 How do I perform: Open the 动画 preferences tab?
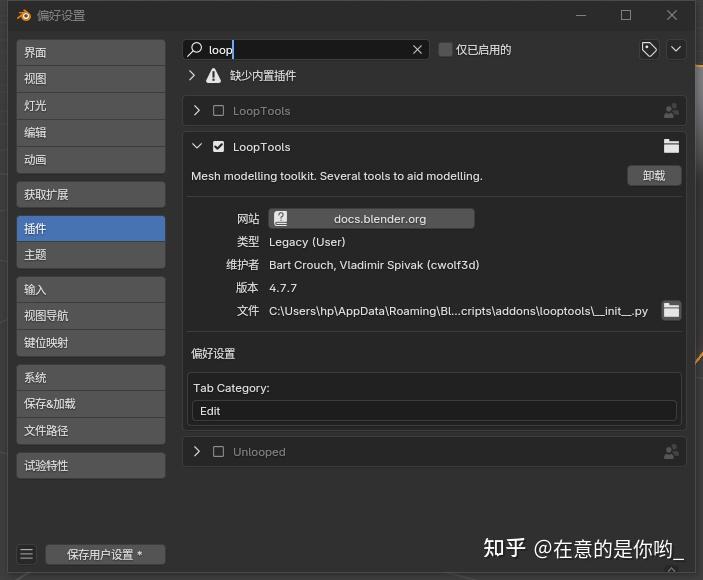[x=91, y=160]
